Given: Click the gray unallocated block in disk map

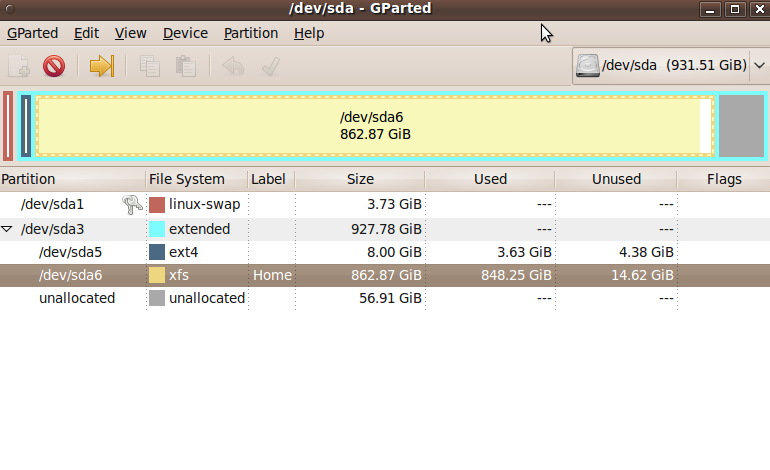Looking at the screenshot, I should point(741,126).
